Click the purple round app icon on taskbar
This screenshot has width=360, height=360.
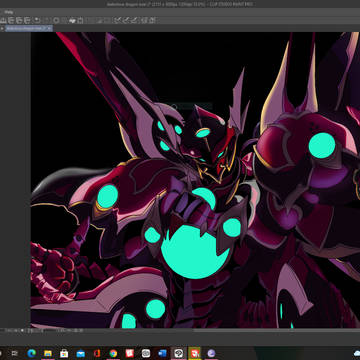tap(211, 353)
